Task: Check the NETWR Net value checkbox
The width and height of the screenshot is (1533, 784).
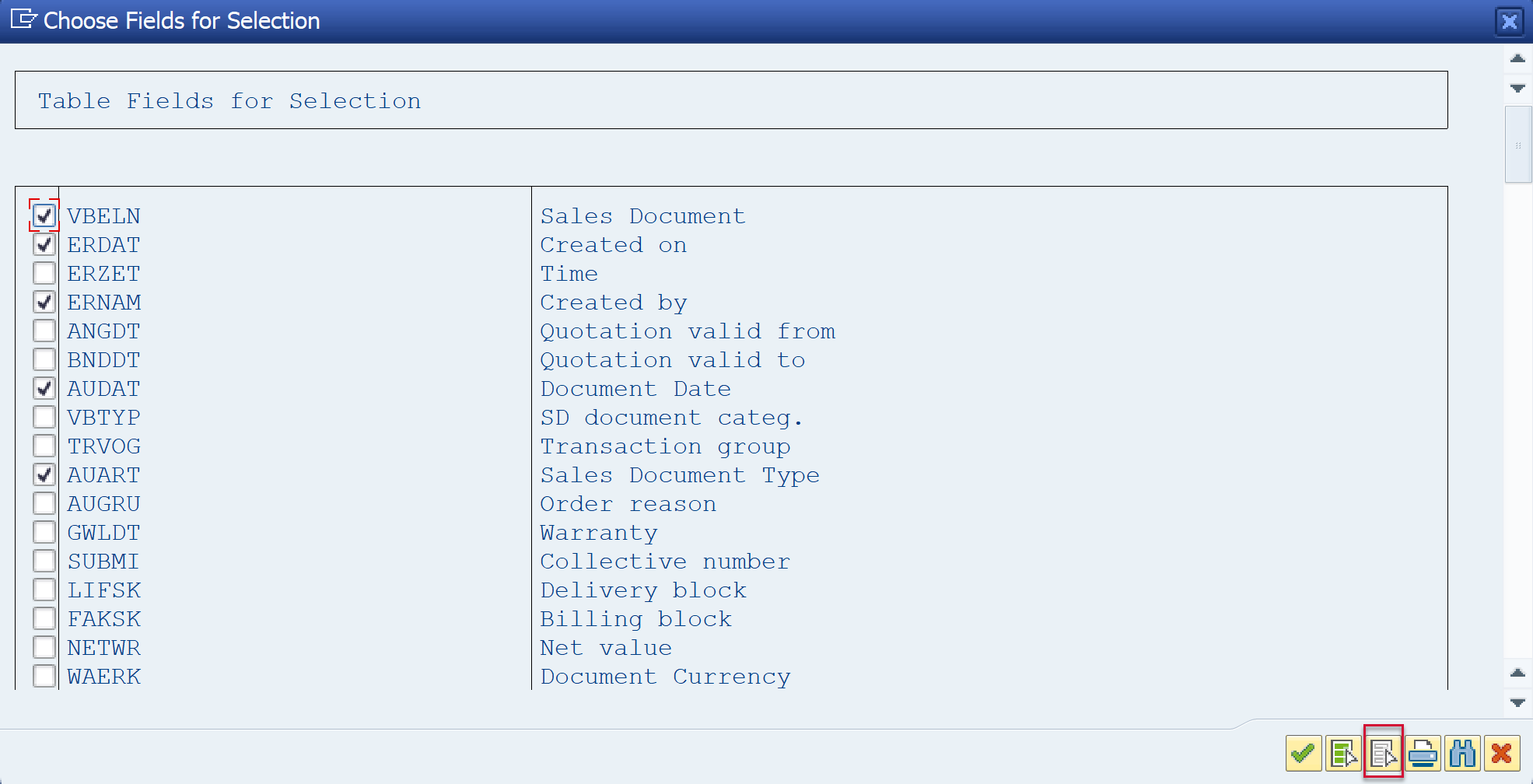Action: (44, 647)
